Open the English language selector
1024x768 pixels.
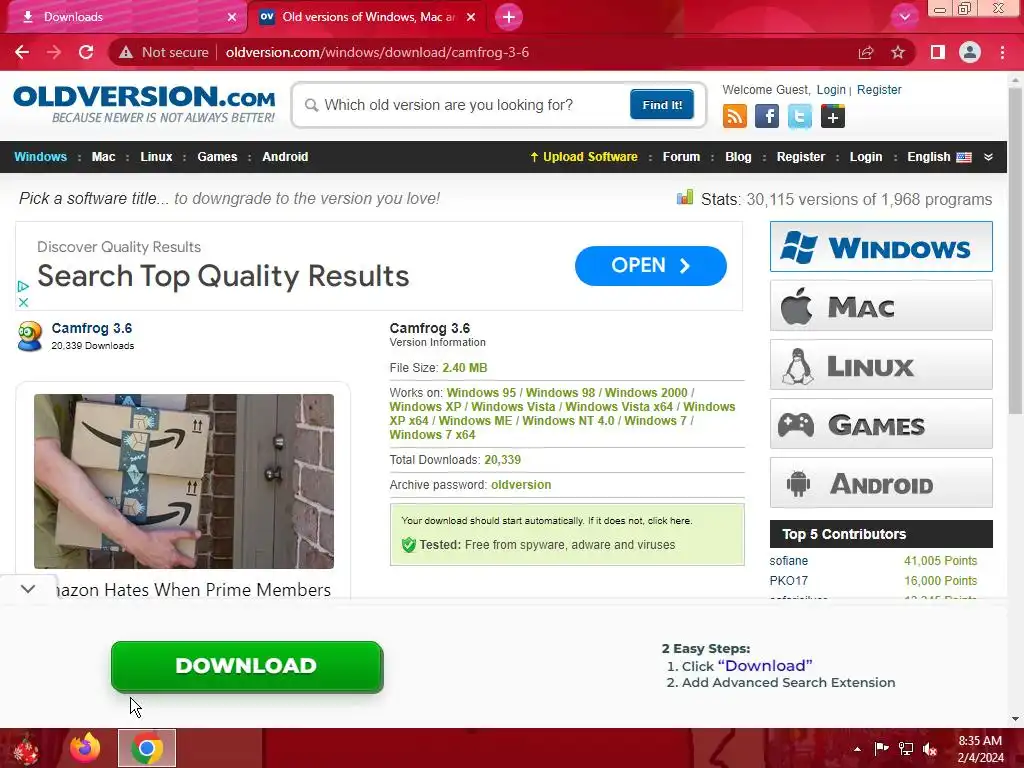coord(938,157)
